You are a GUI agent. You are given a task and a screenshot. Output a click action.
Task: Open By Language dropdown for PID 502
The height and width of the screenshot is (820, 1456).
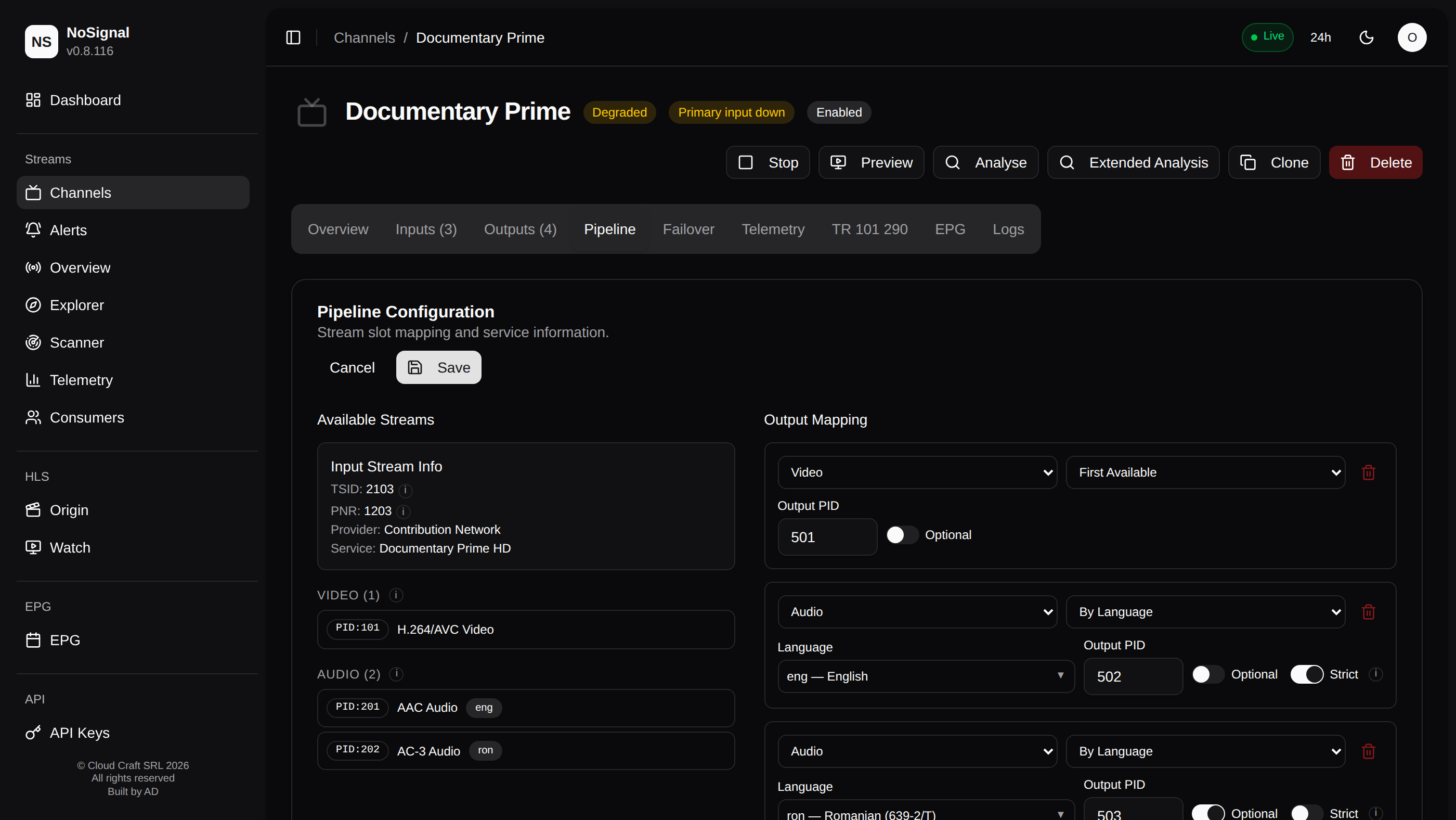(1205, 612)
